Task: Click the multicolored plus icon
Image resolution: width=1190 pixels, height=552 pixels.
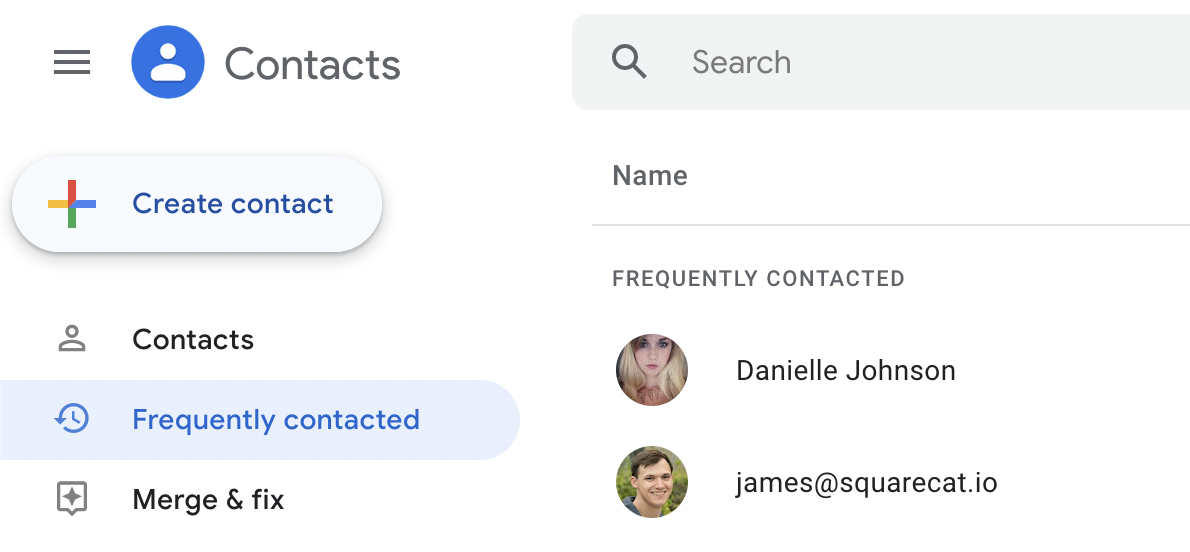Action: tap(72, 204)
